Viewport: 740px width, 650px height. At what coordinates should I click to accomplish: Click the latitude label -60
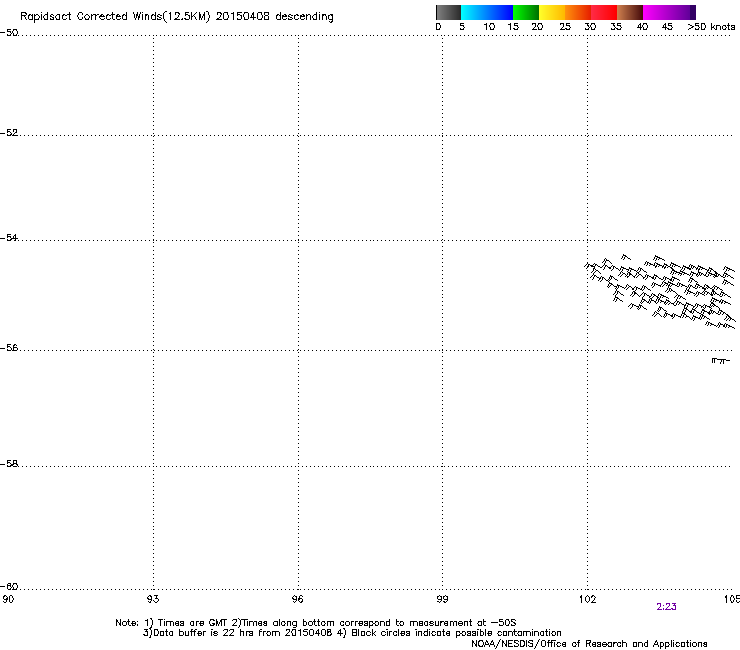click(9, 586)
